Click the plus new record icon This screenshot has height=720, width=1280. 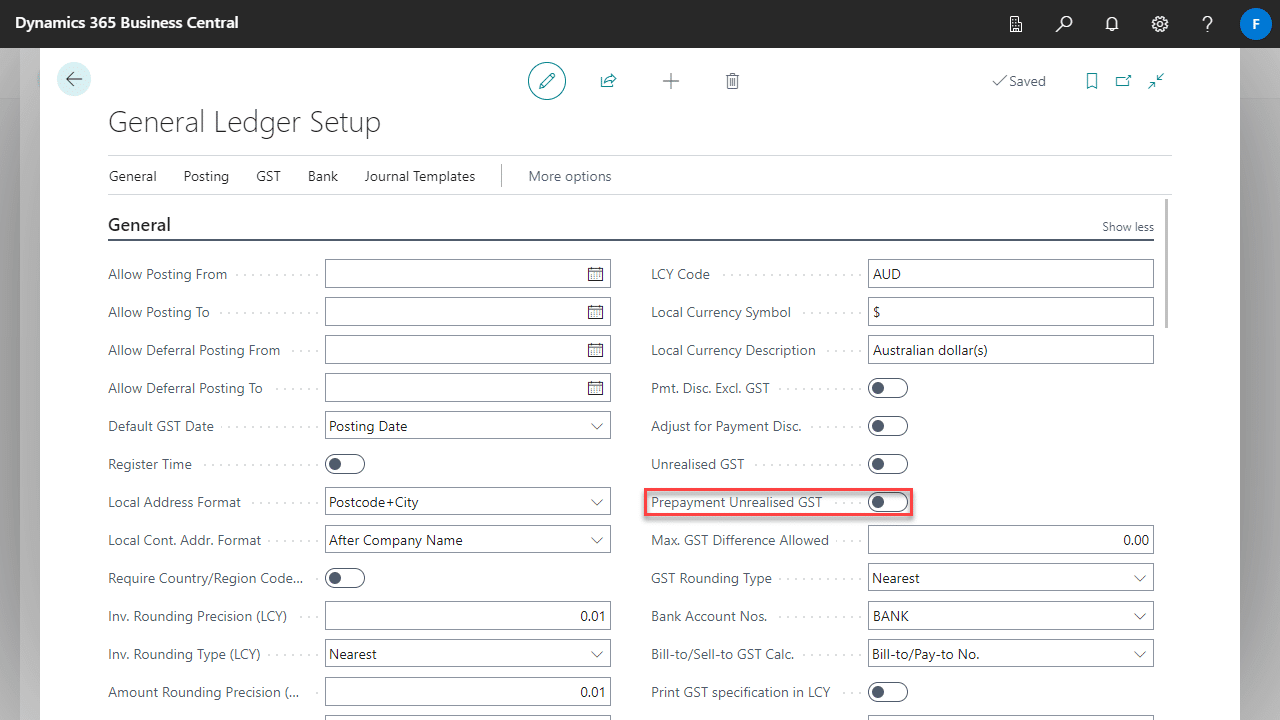(671, 81)
